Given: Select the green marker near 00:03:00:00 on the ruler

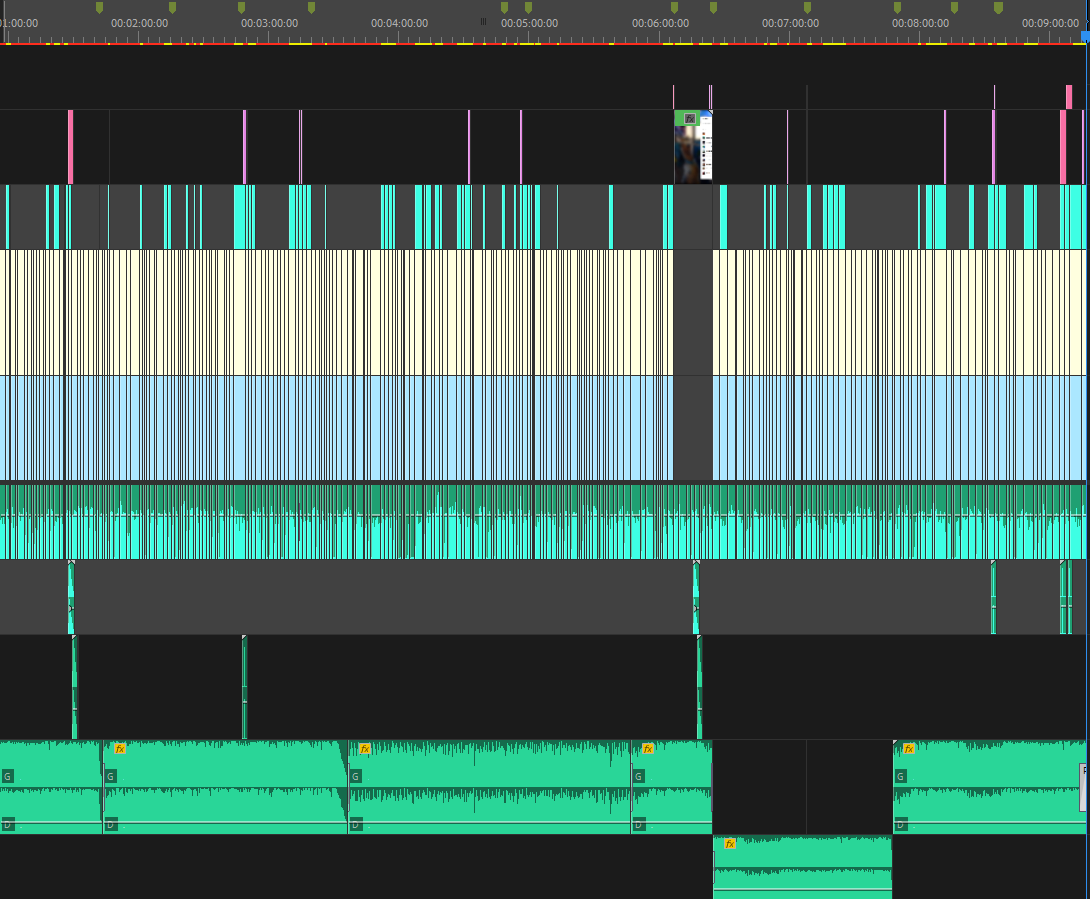Looking at the screenshot, I should (x=243, y=8).
